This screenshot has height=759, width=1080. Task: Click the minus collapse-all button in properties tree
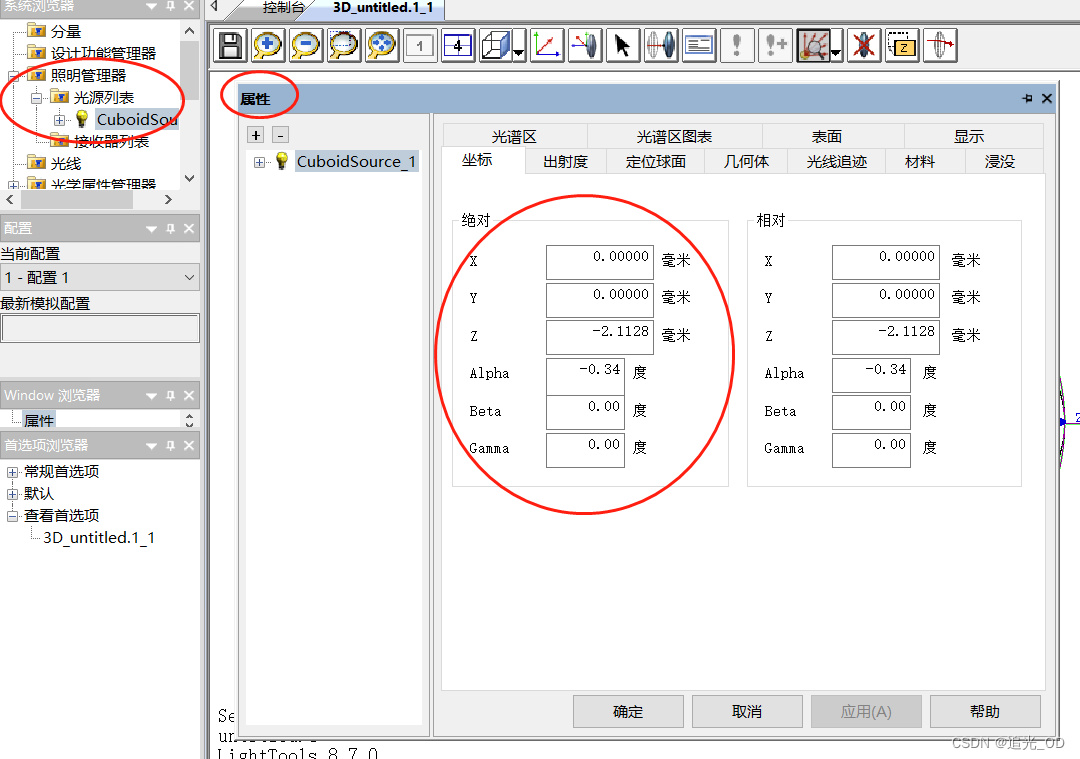[x=280, y=135]
